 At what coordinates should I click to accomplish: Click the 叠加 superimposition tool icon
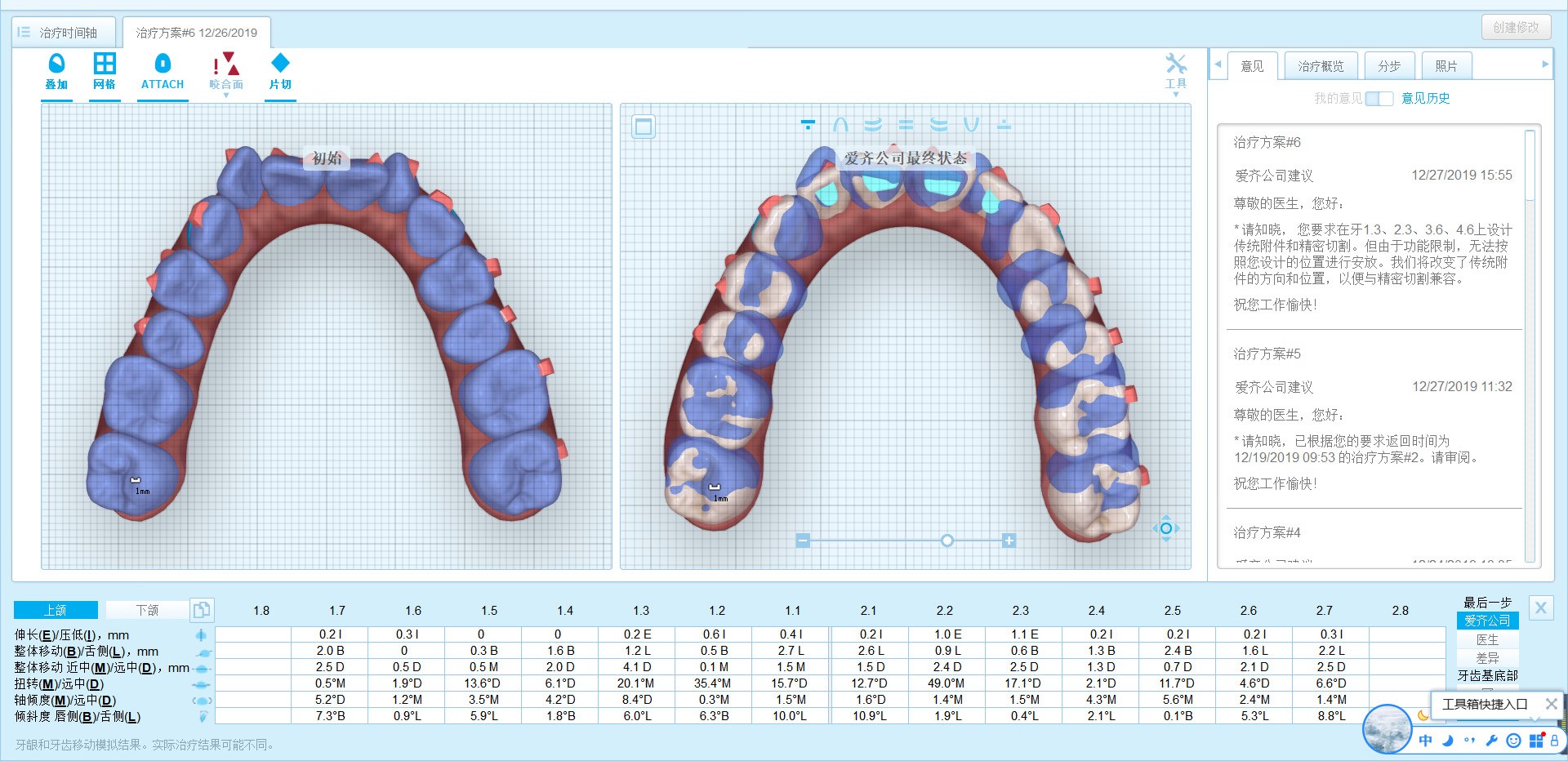click(56, 71)
